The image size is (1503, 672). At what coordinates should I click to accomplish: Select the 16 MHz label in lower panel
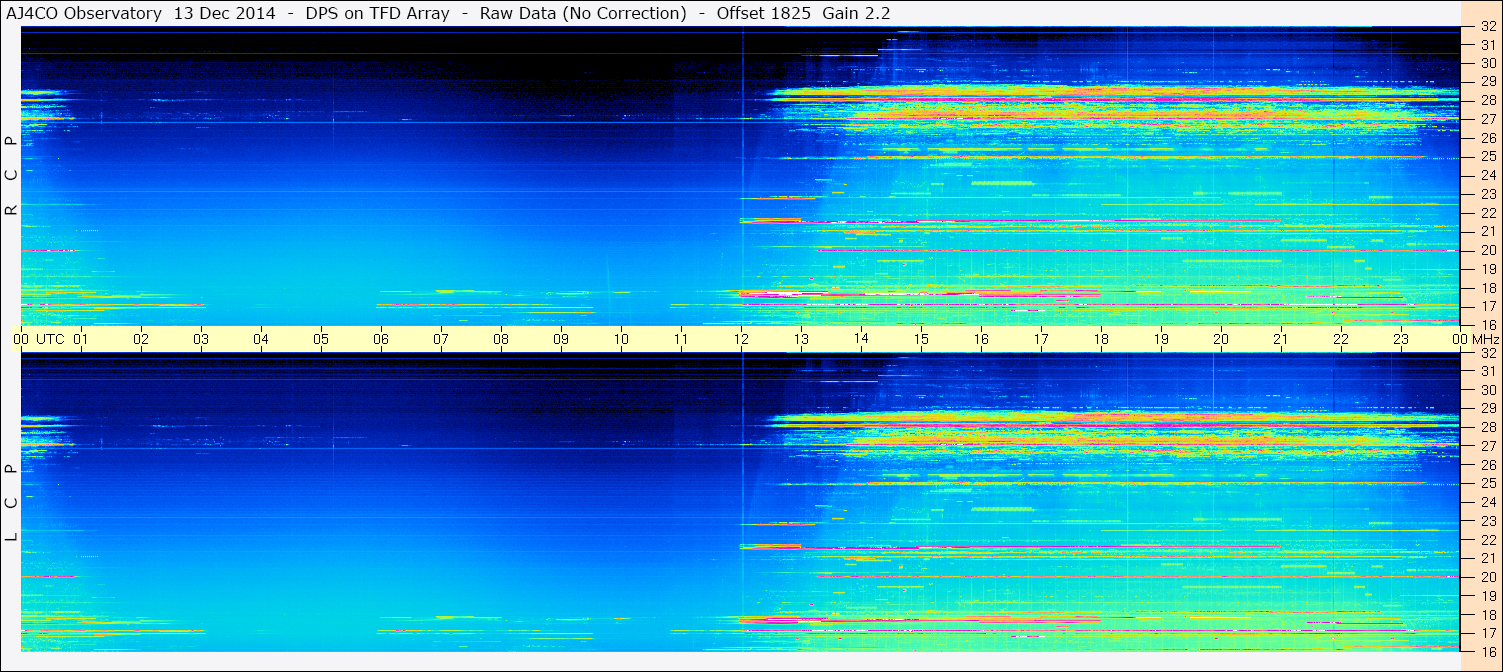point(1487,651)
